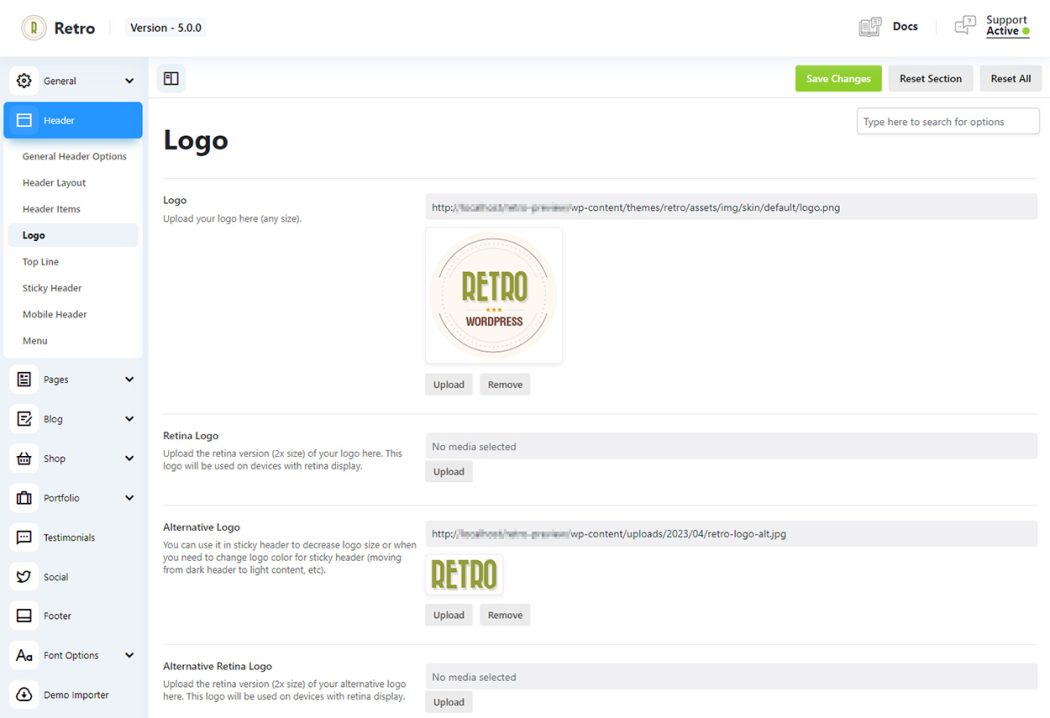Screen dimensions: 1050x718
Task: Toggle the sidebar collapse icon
Action: (170, 77)
